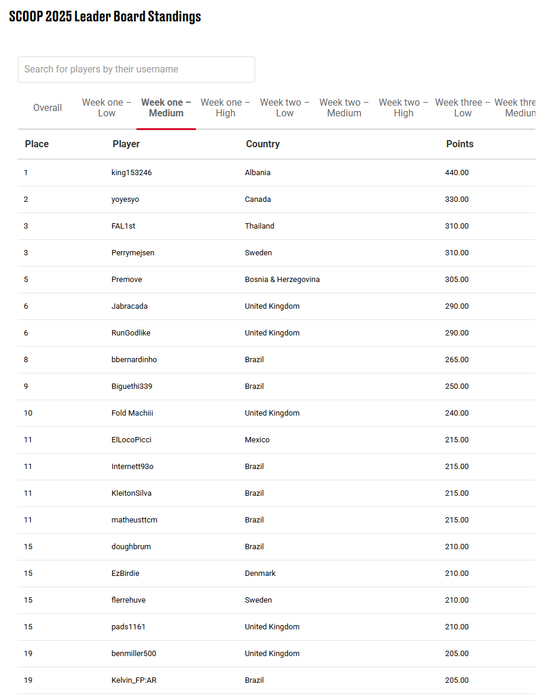552x700 pixels.
Task: Click the player username search field
Action: 136,69
